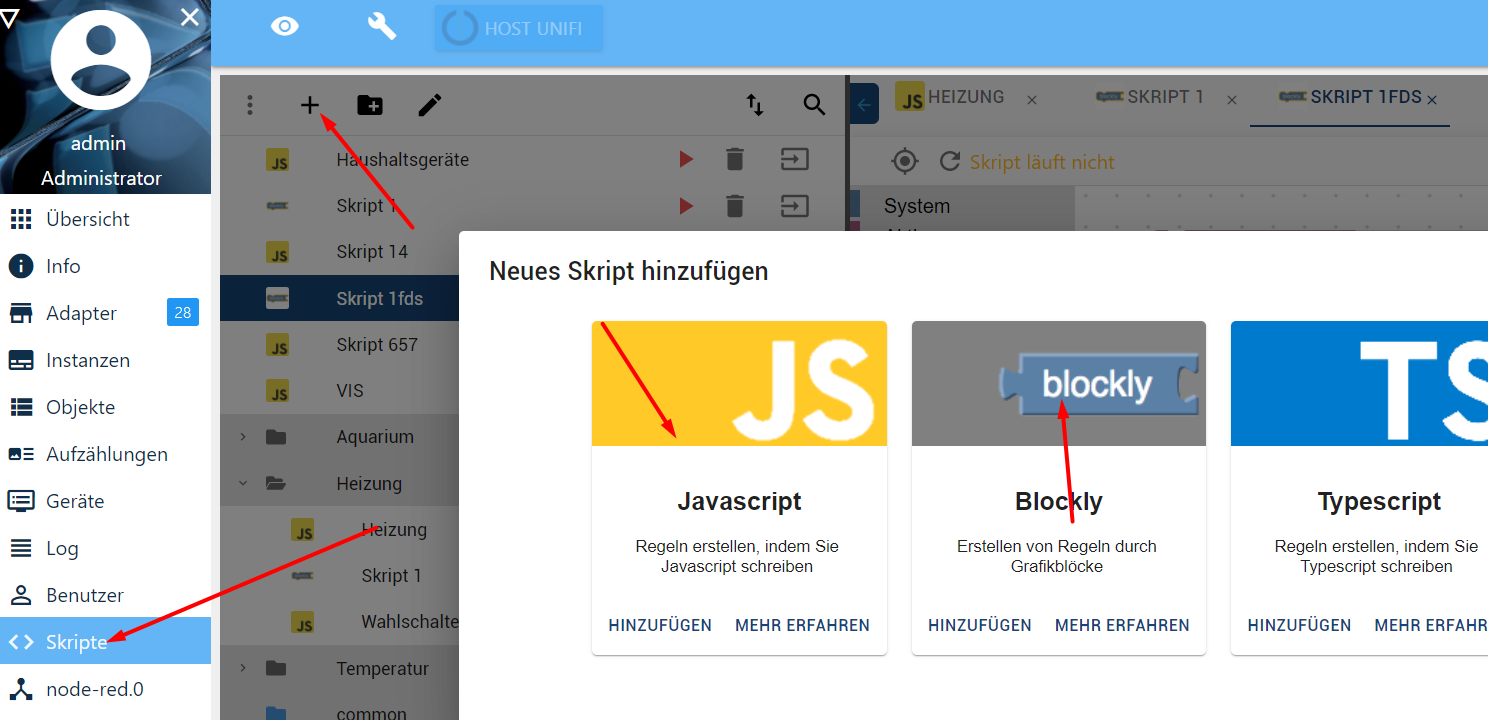Open node-red.0 in the sidebar
This screenshot has height=720, width=1488.
click(105, 689)
